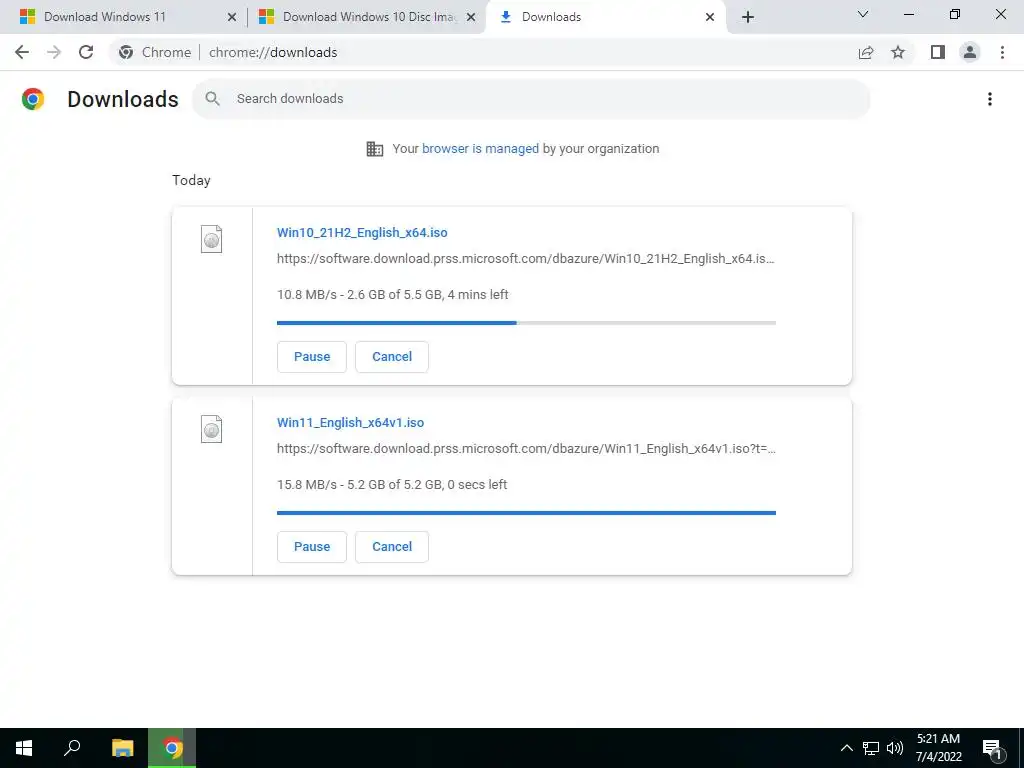Open the tab search chevron
This screenshot has height=768, width=1024.
[x=863, y=14]
